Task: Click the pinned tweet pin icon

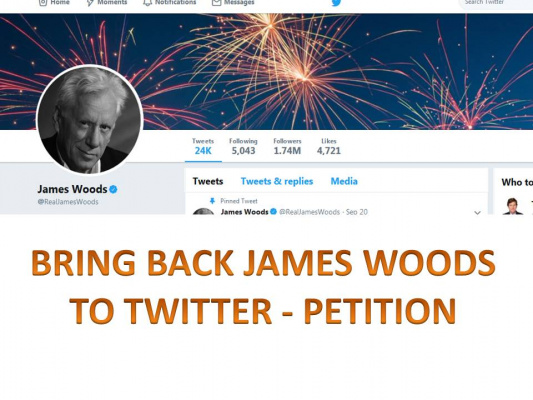Action: 212,201
